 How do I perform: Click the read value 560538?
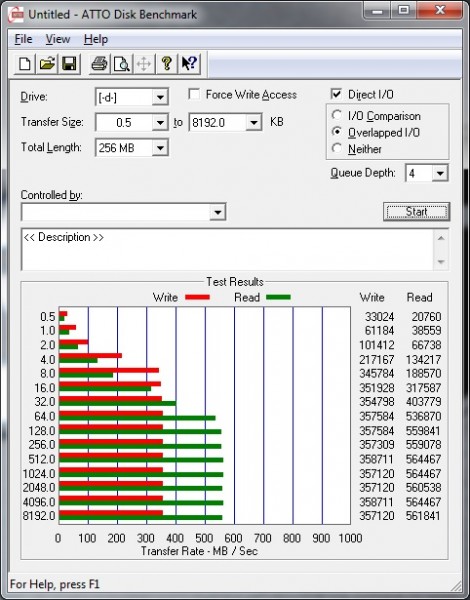click(x=423, y=488)
